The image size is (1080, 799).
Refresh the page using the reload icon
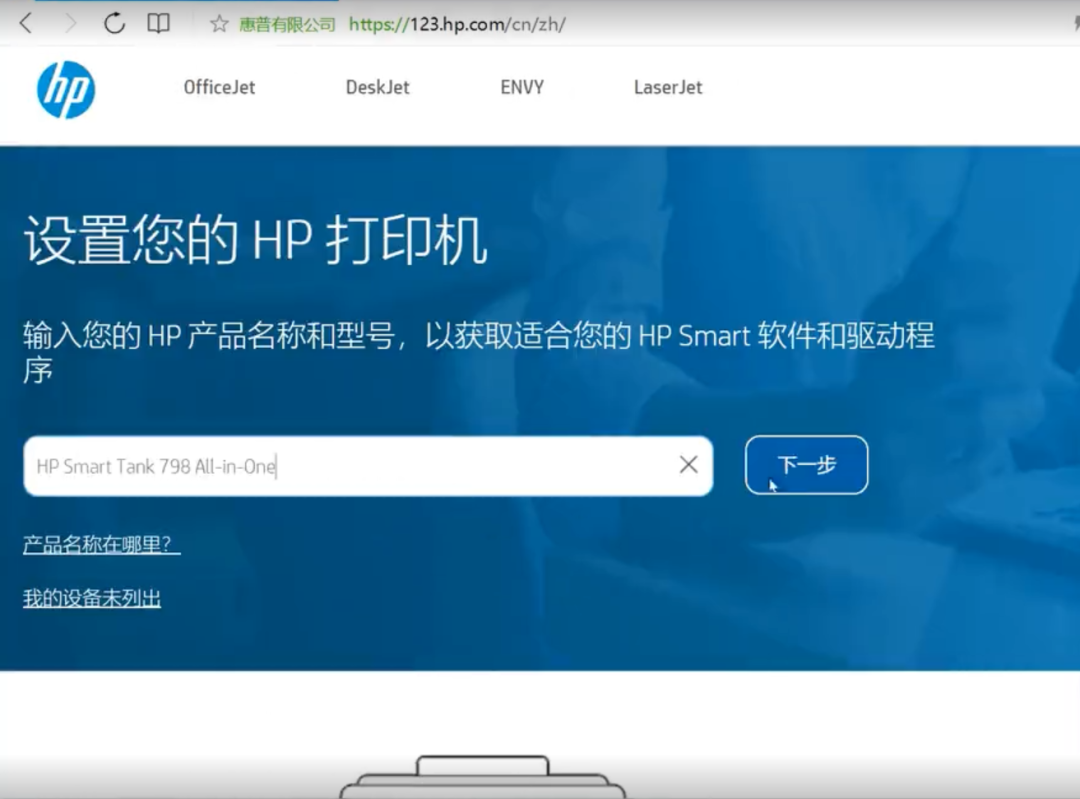[x=113, y=24]
